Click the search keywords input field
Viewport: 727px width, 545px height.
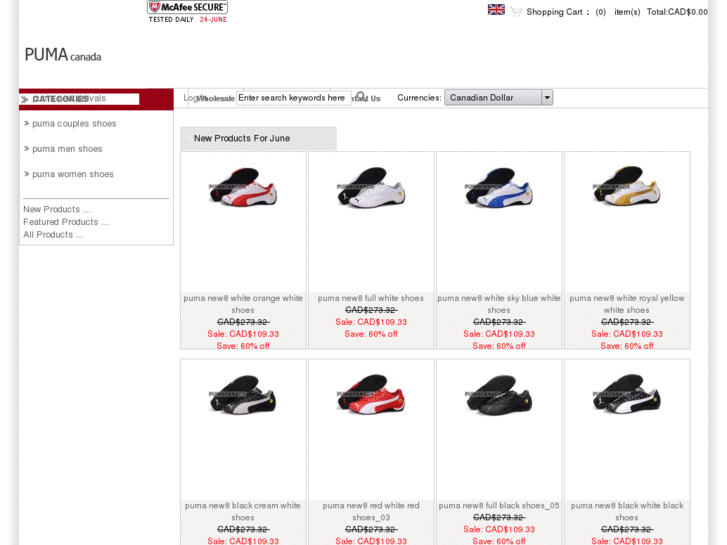(293, 98)
